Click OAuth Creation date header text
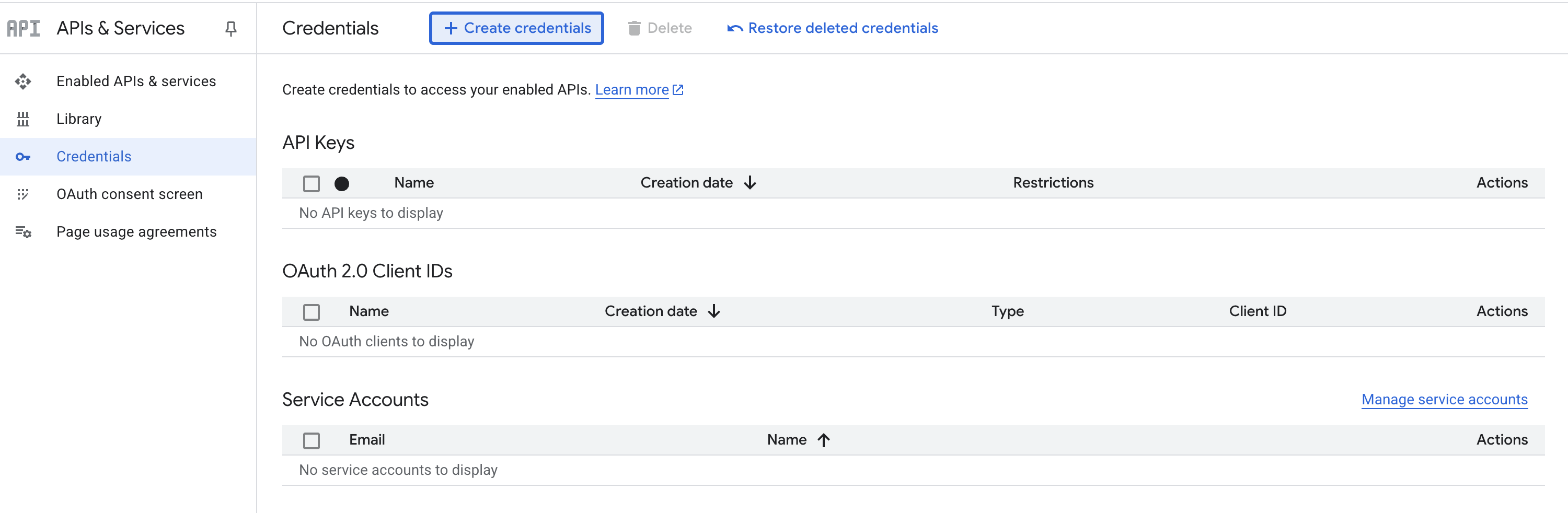This screenshot has height=513, width=1568. pyautogui.click(x=650, y=311)
